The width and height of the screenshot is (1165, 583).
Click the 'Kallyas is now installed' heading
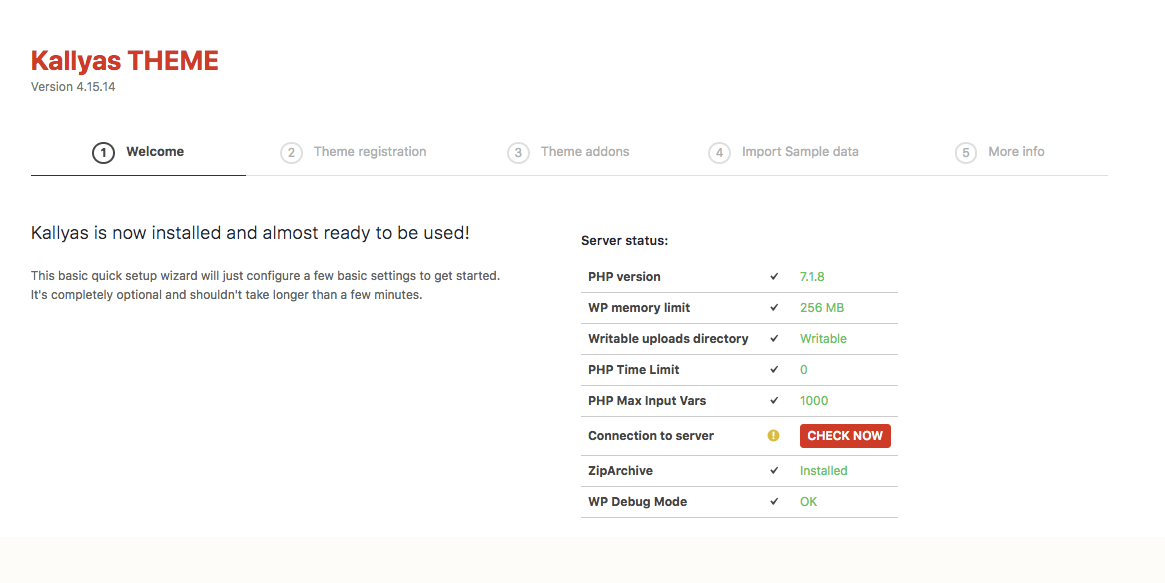[x=250, y=233]
